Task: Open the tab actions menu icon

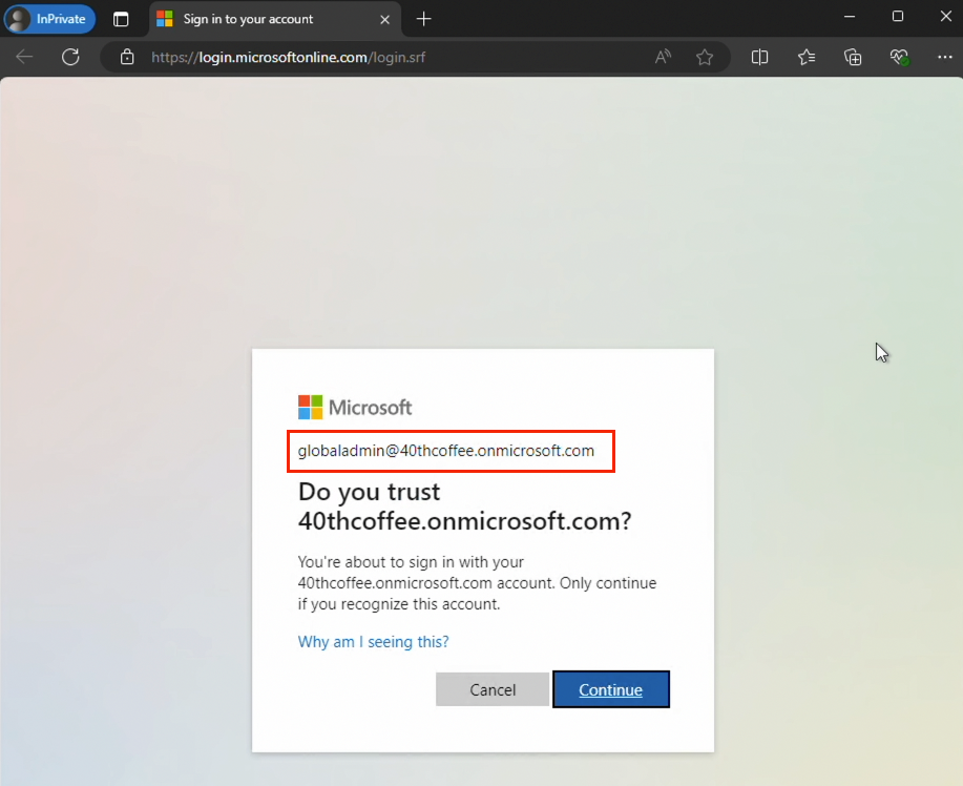Action: (121, 19)
